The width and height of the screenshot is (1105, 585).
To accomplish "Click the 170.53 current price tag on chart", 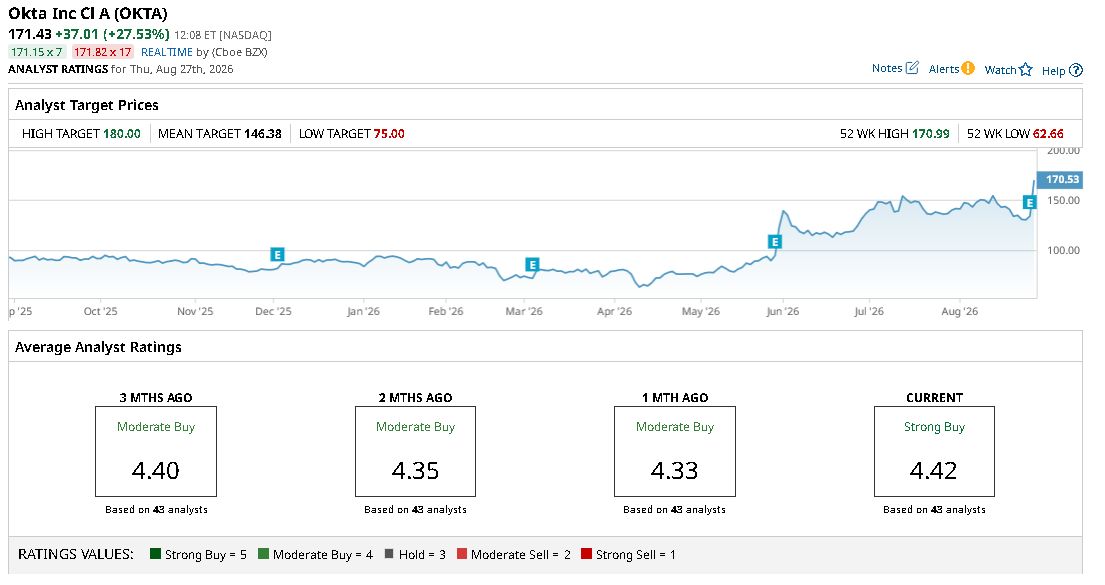I will (x=1060, y=180).
